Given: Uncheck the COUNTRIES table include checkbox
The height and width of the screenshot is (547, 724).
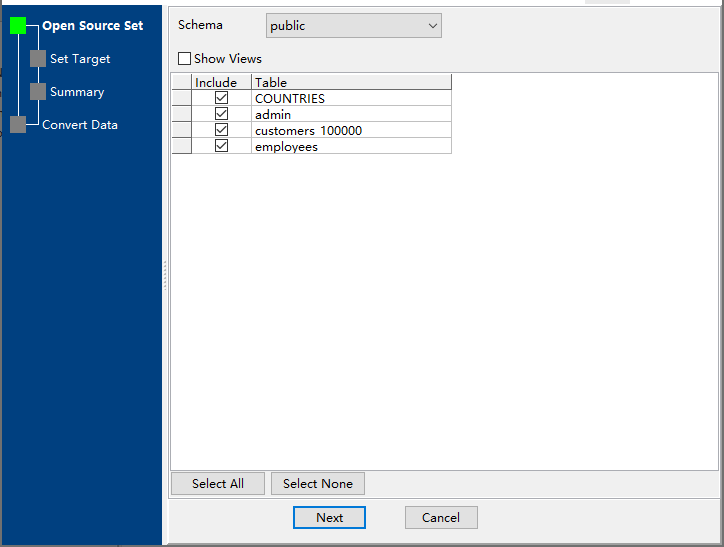Looking at the screenshot, I should 221,98.
